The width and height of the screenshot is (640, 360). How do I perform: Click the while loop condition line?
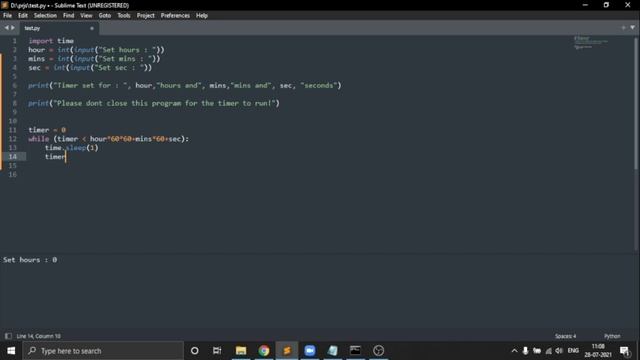coord(109,139)
